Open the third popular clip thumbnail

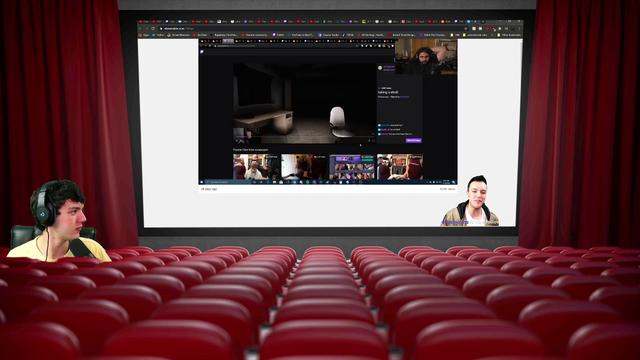point(352,167)
